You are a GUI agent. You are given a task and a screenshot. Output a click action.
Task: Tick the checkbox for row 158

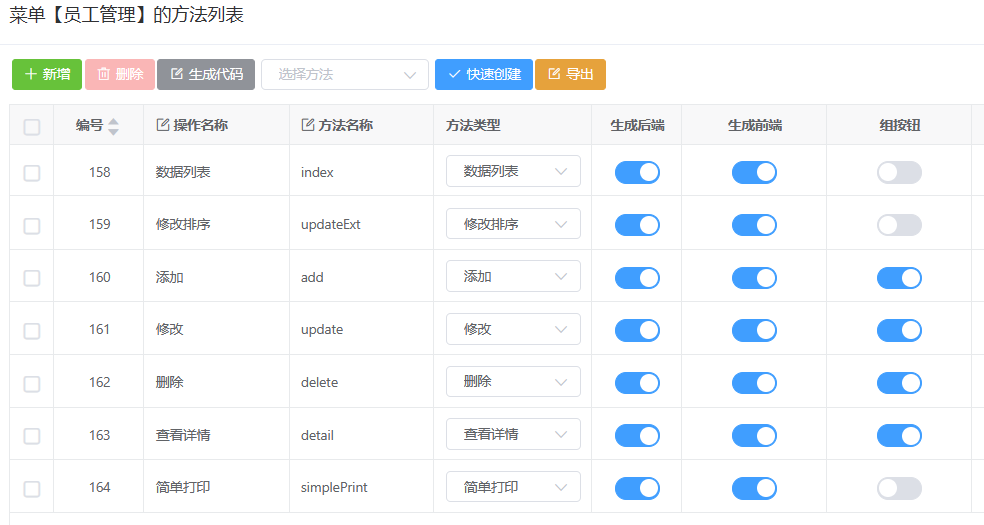click(32, 173)
